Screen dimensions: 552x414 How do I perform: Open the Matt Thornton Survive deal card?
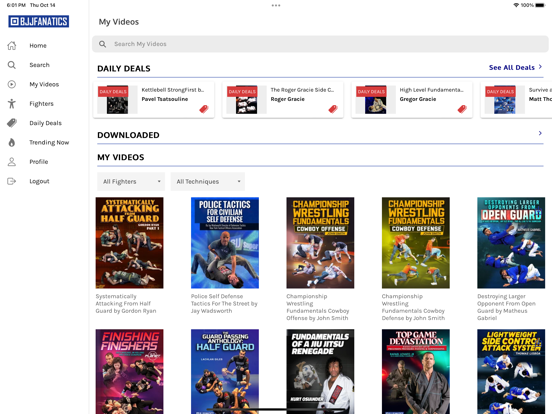click(516, 100)
